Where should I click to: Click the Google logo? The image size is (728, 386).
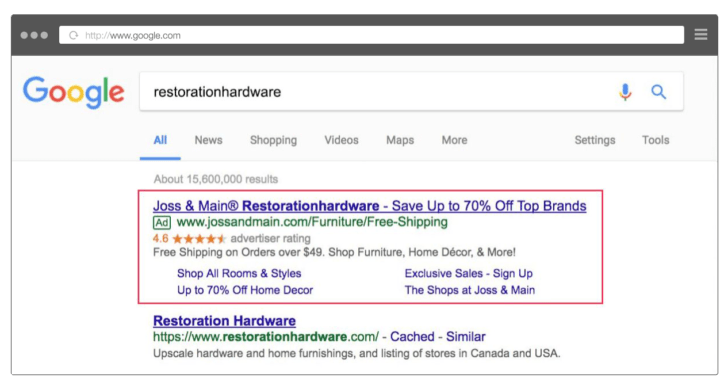74,92
